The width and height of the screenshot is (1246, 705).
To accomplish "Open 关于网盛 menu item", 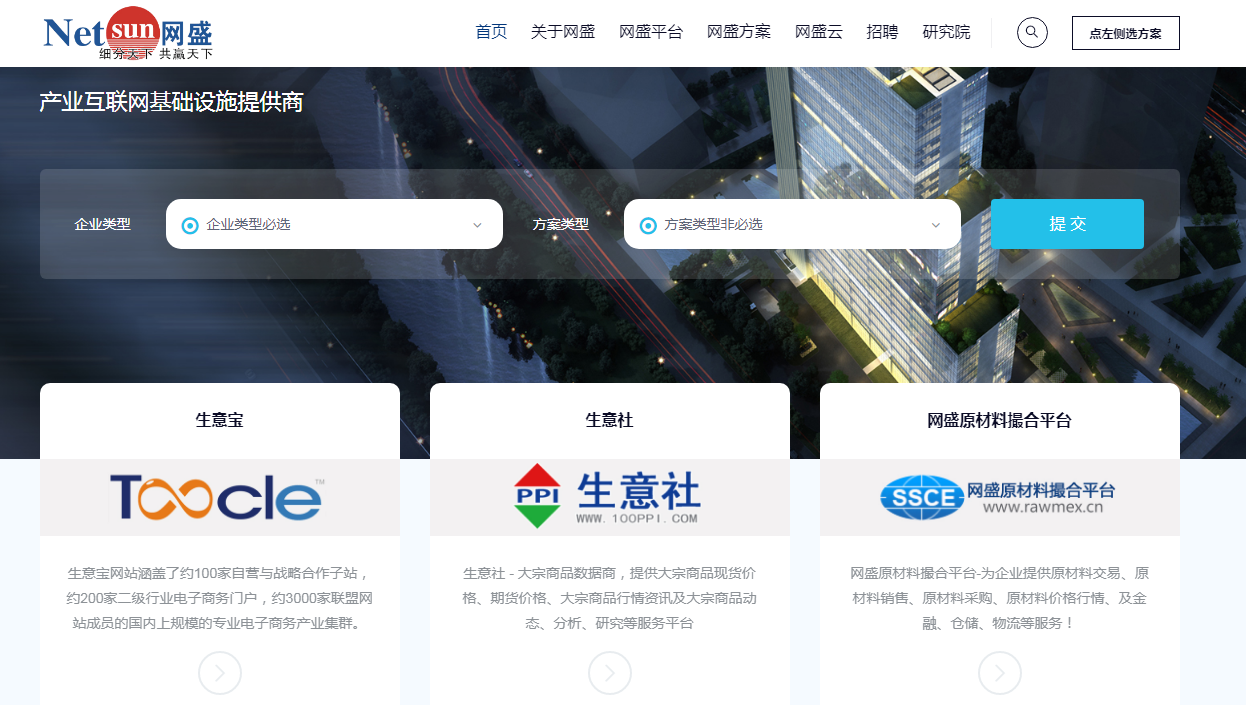I will (x=563, y=32).
